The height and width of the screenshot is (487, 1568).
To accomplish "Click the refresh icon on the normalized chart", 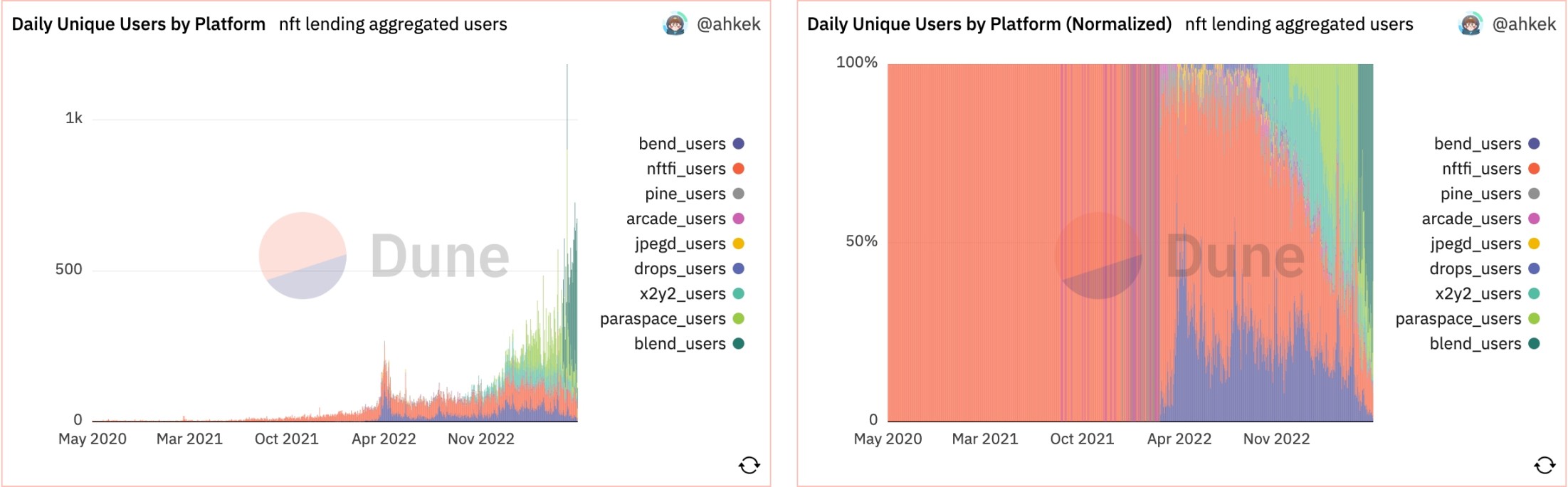I will tap(1544, 466).
